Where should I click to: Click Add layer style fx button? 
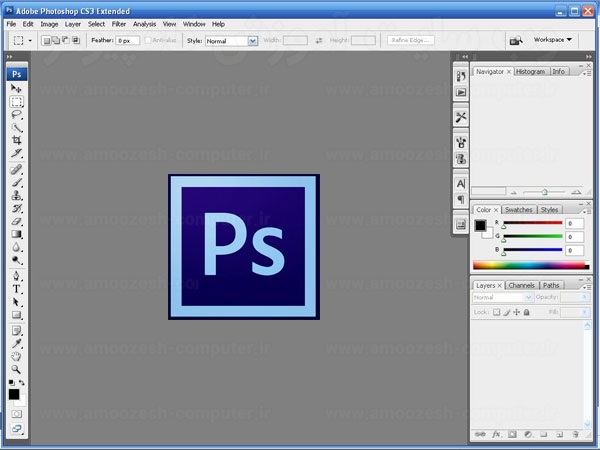(x=496, y=434)
